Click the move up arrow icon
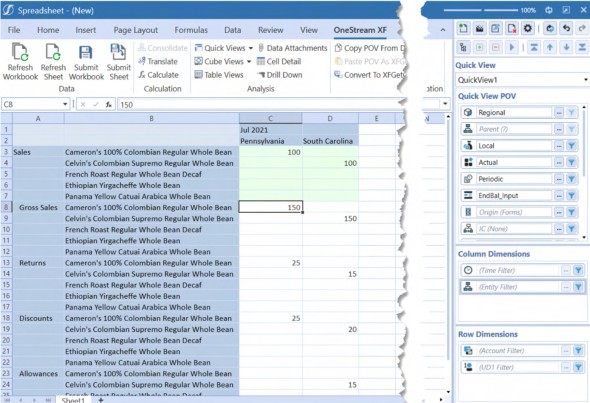 (550, 47)
